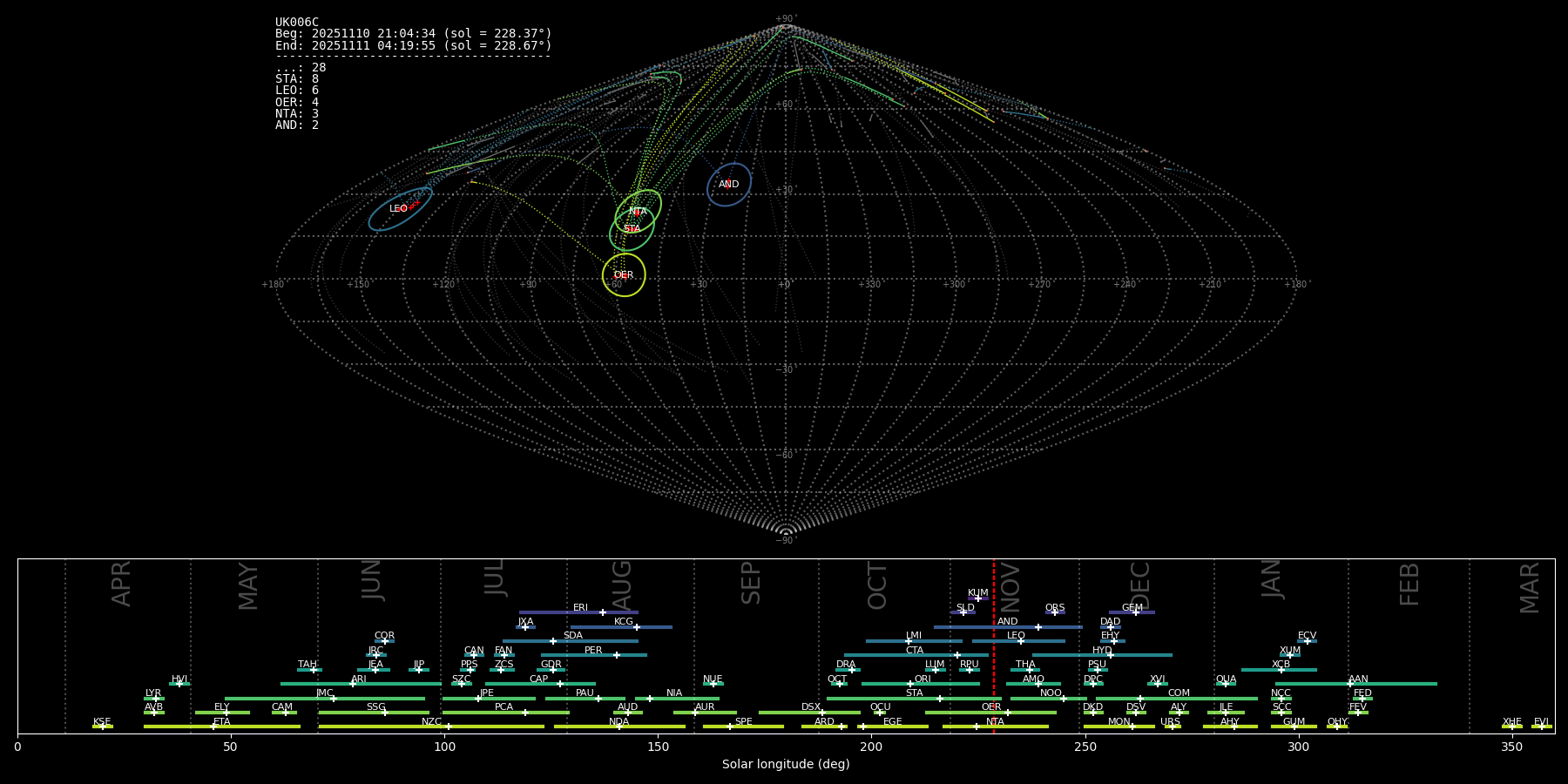The height and width of the screenshot is (784, 1568).
Task: Click the LYR peak marker in timeline
Action: pyautogui.click(x=156, y=699)
